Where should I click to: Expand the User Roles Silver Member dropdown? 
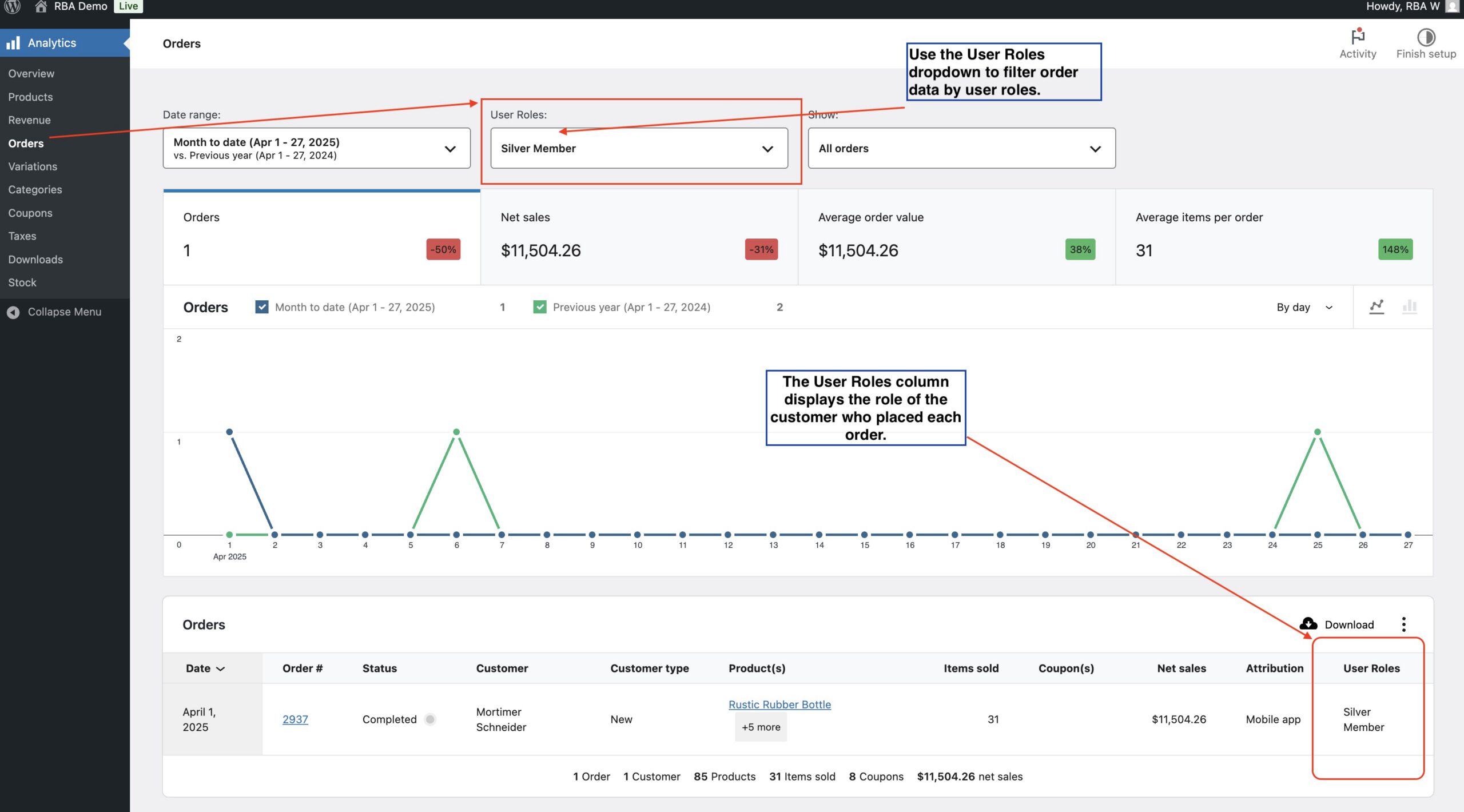tap(639, 148)
